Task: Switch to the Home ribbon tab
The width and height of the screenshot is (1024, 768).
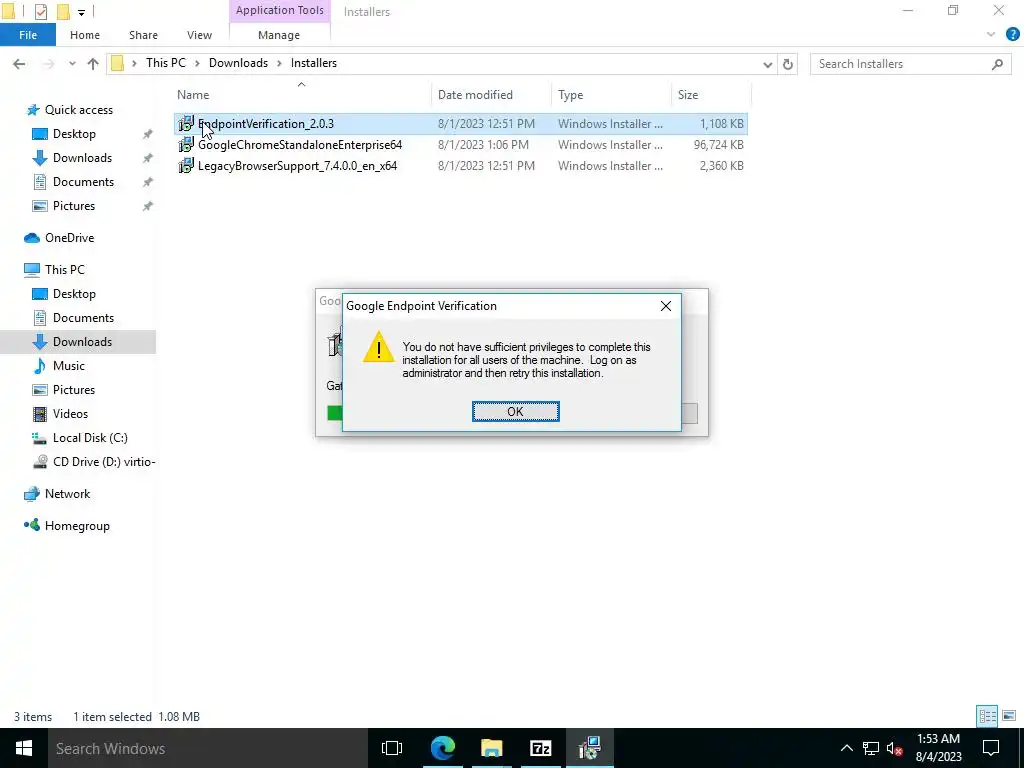Action: (85, 35)
